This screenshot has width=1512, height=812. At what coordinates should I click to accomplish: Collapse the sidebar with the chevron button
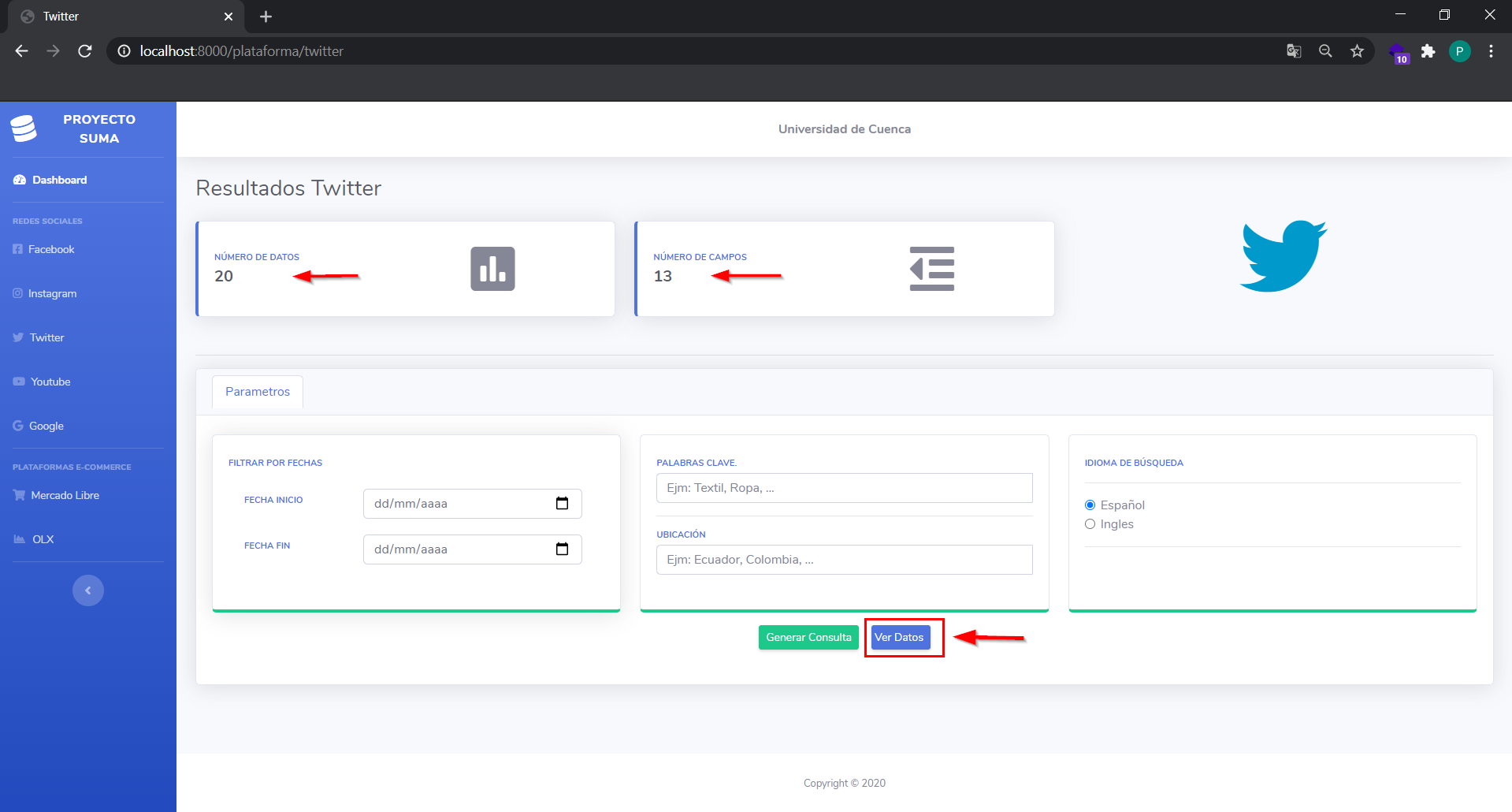88,590
